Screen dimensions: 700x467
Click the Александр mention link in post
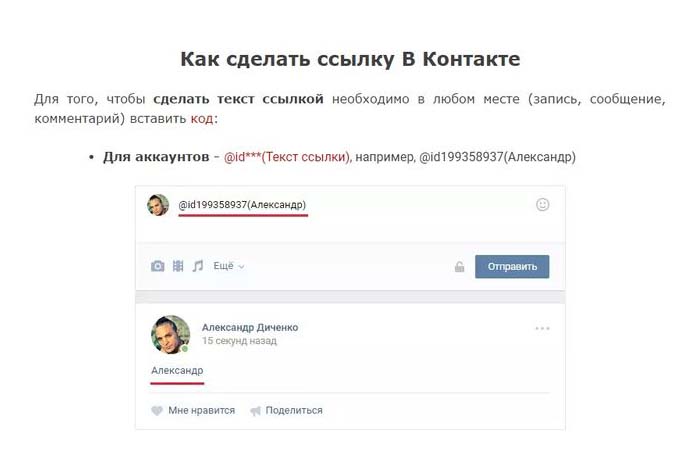click(x=177, y=371)
